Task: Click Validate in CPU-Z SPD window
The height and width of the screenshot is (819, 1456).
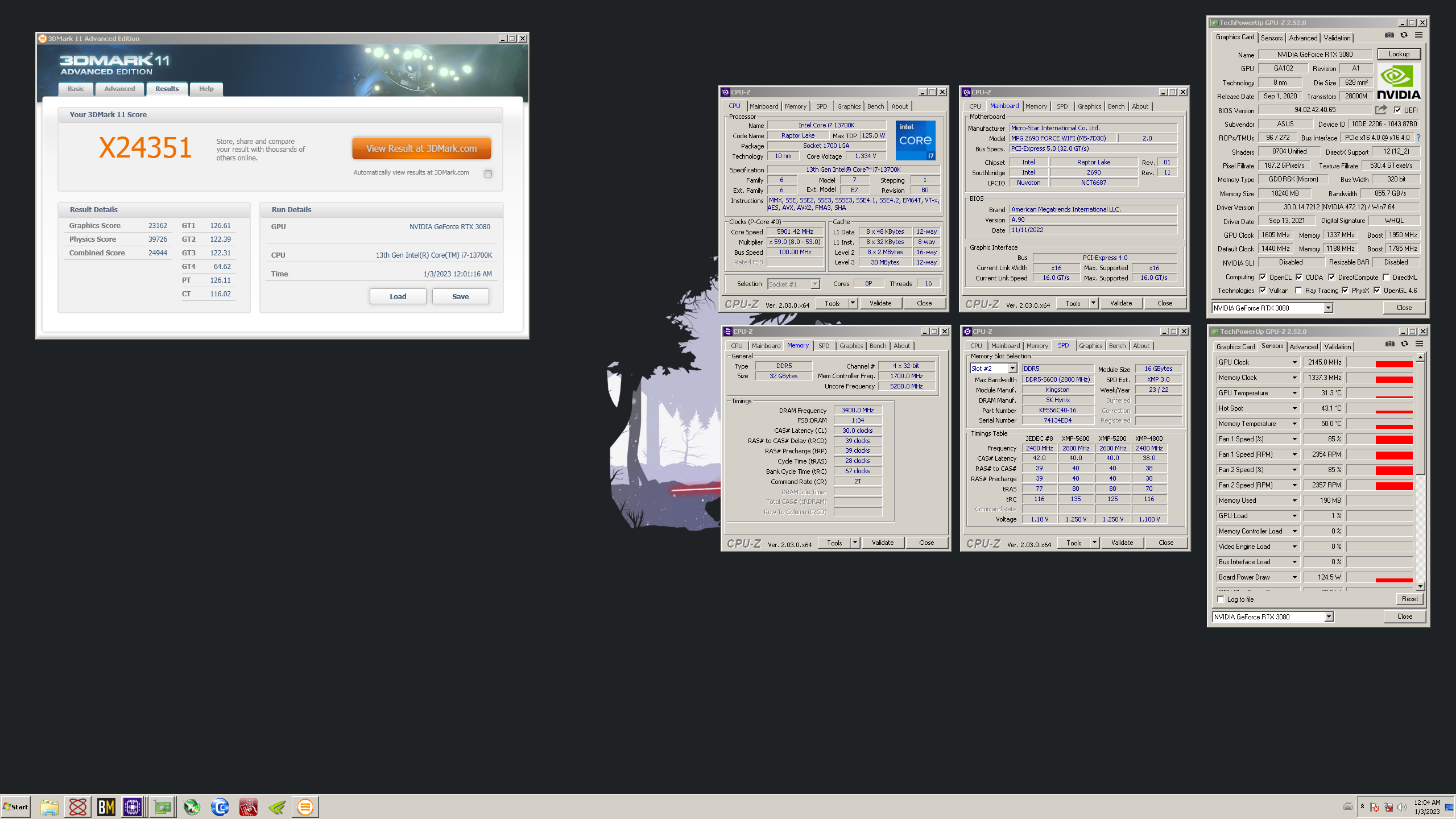Action: tap(1122, 543)
